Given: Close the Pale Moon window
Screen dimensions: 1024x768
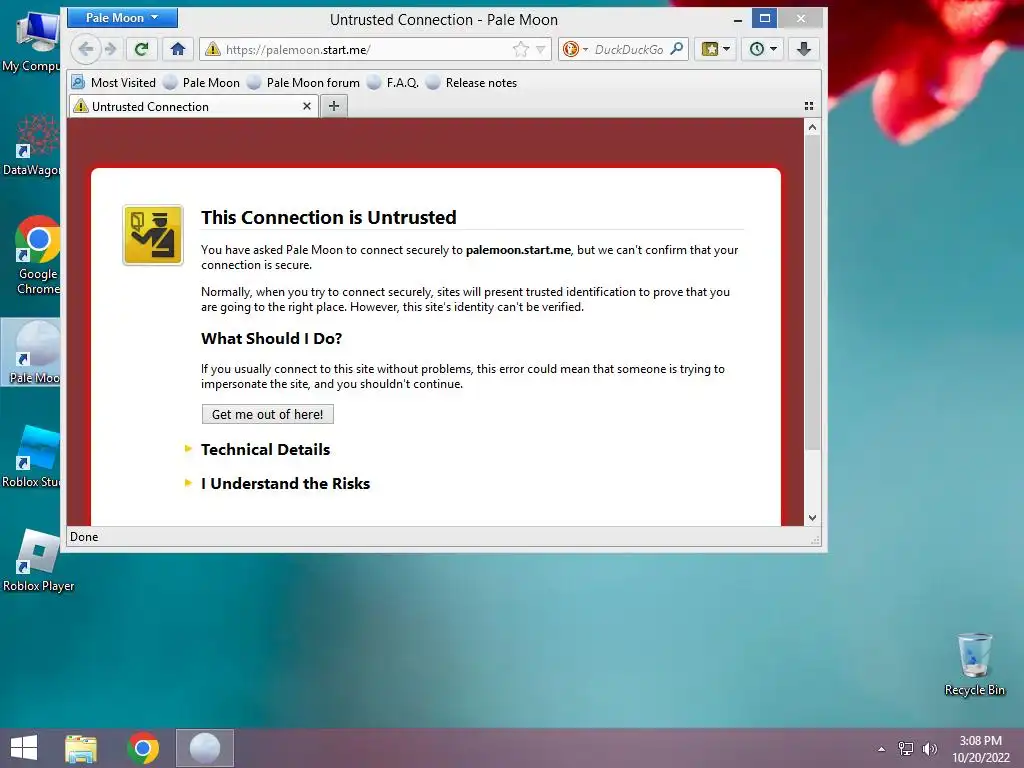Looking at the screenshot, I should (x=801, y=18).
